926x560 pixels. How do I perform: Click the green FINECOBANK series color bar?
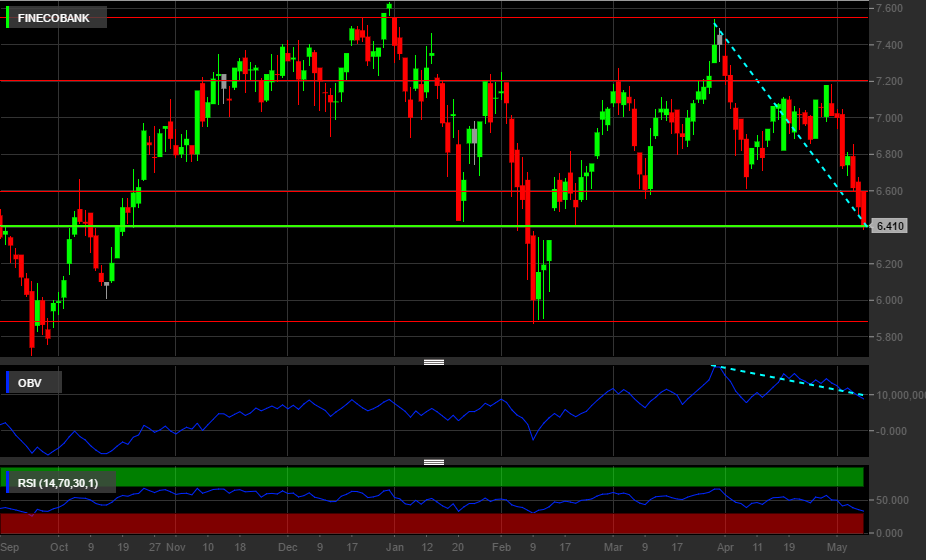point(8,18)
